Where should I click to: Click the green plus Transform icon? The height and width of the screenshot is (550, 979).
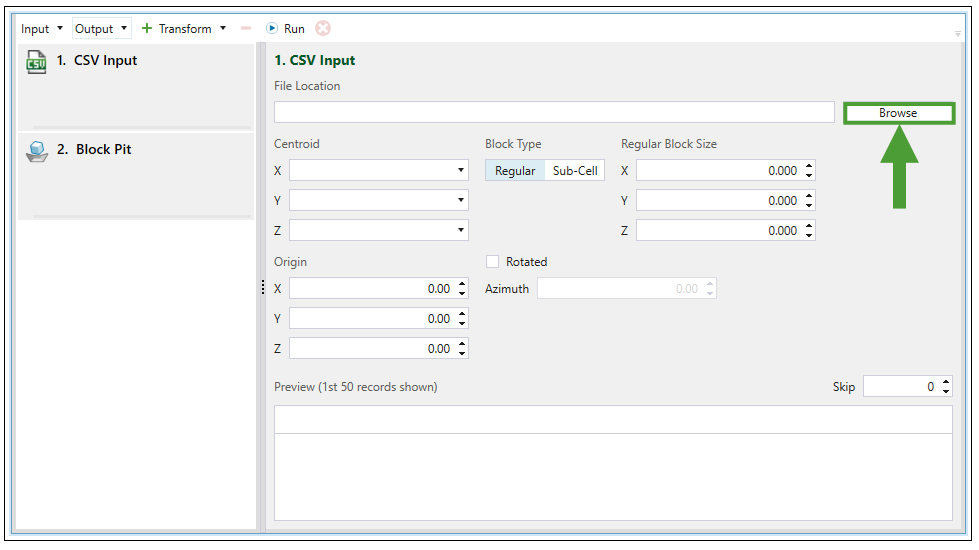147,29
